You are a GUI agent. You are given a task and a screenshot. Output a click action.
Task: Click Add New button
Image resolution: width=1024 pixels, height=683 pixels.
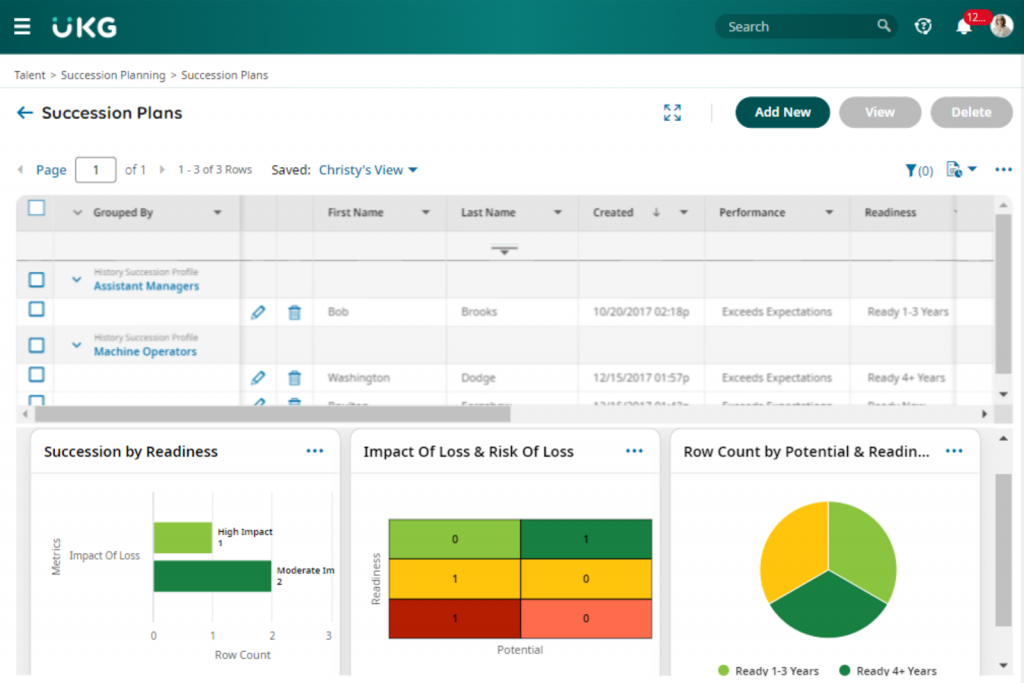pos(782,112)
